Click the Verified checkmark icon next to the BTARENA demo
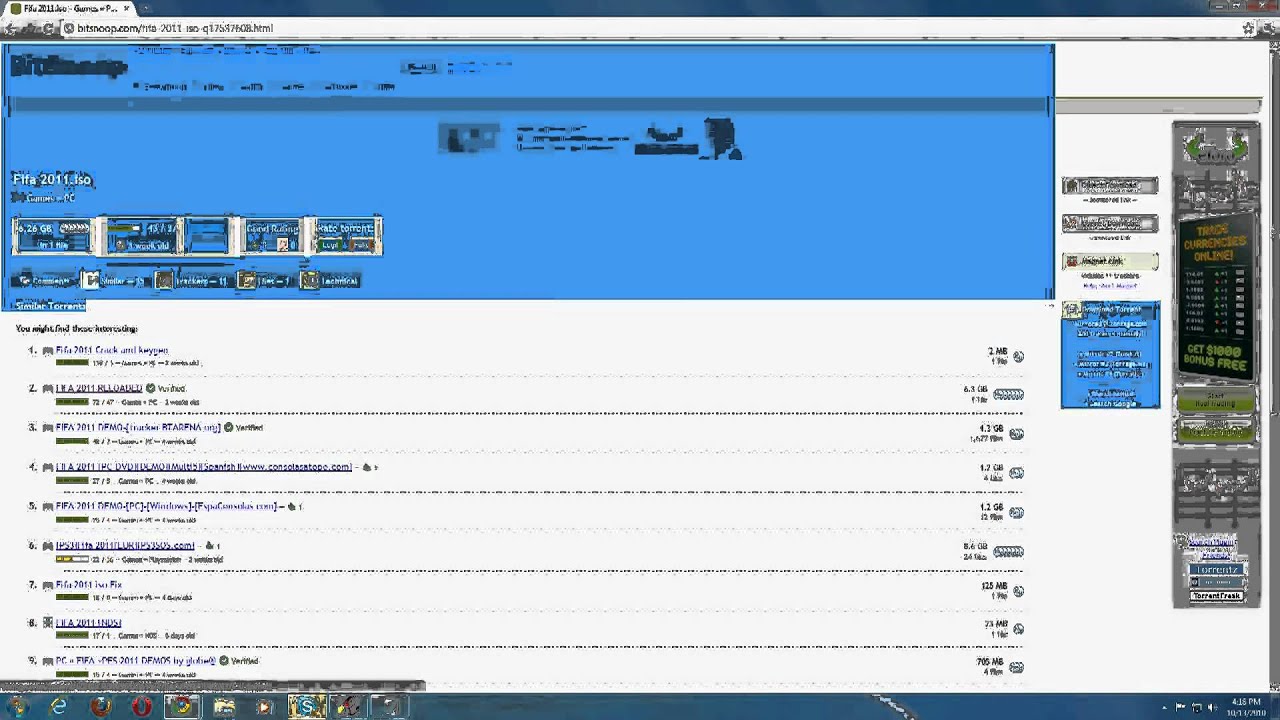Viewport: 1280px width, 720px height. [228, 427]
